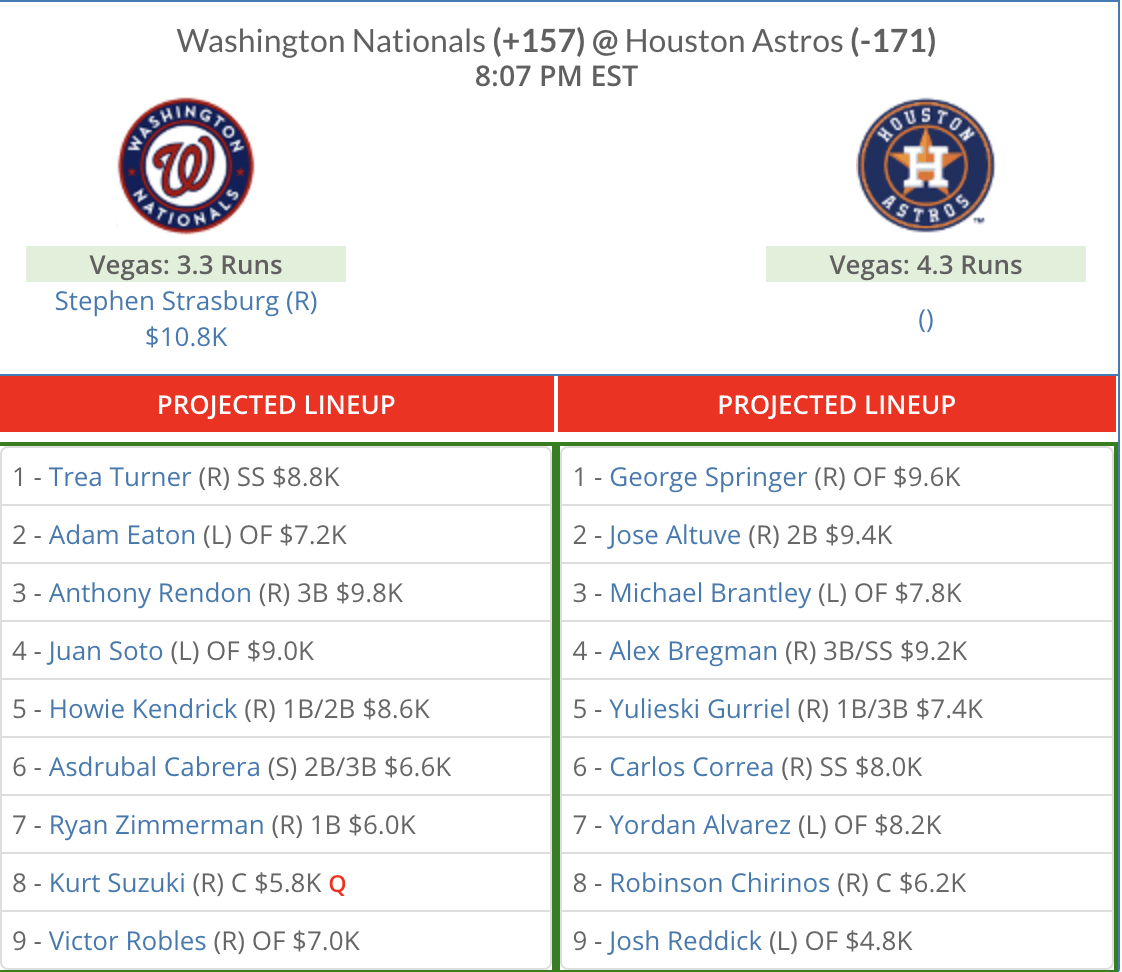This screenshot has height=972, width=1122.
Task: Select Jose Altuve in Astros lineup
Action: [674, 535]
